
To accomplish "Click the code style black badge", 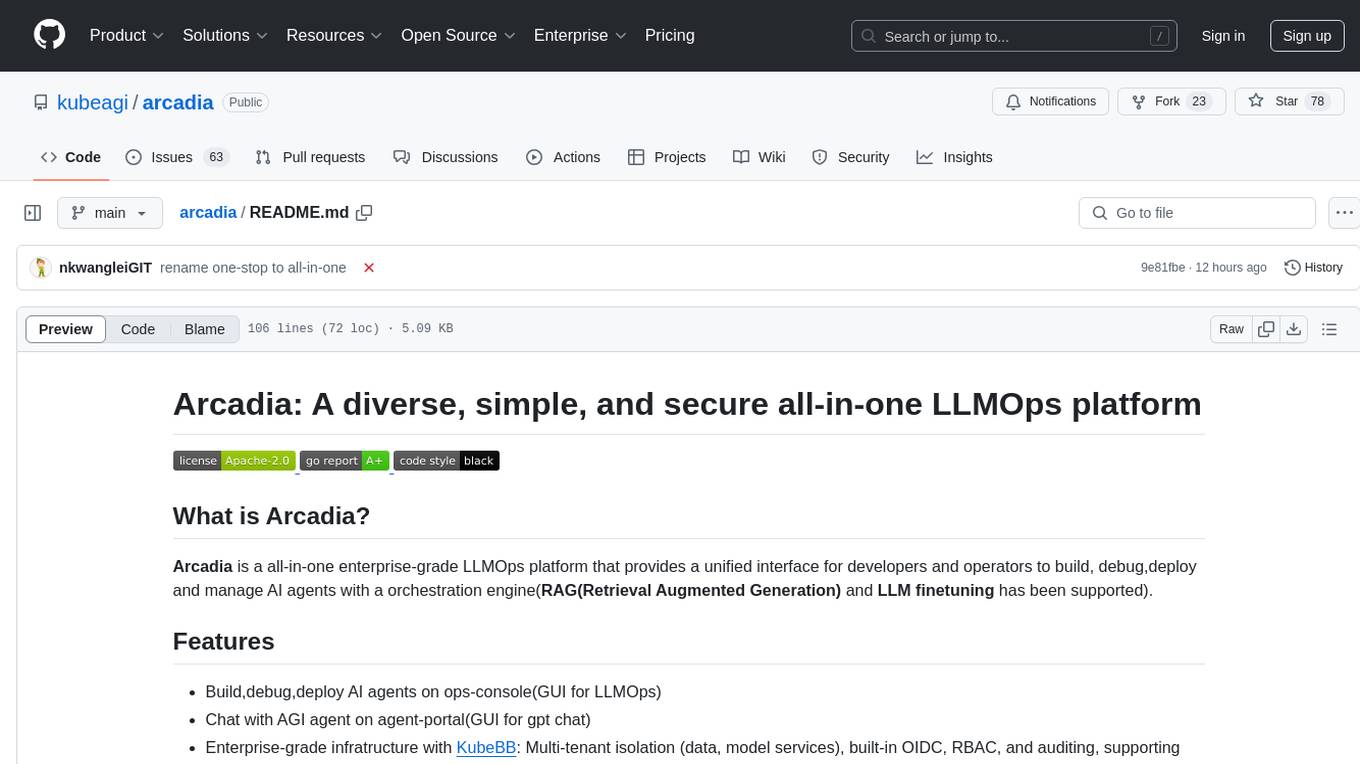I will (x=446, y=461).
